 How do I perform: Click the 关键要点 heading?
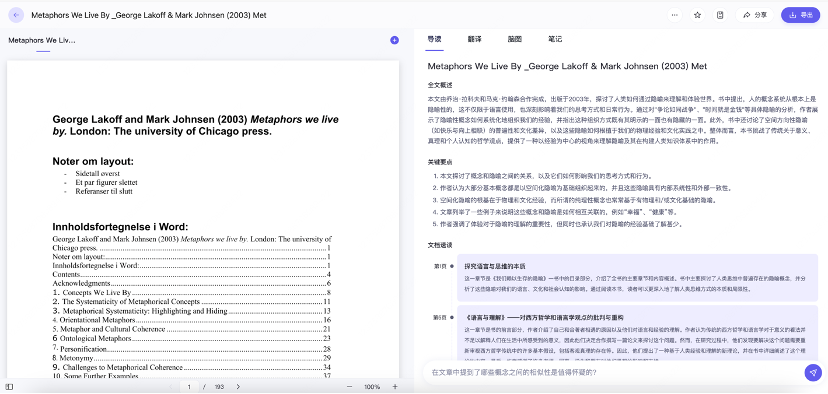coord(440,162)
